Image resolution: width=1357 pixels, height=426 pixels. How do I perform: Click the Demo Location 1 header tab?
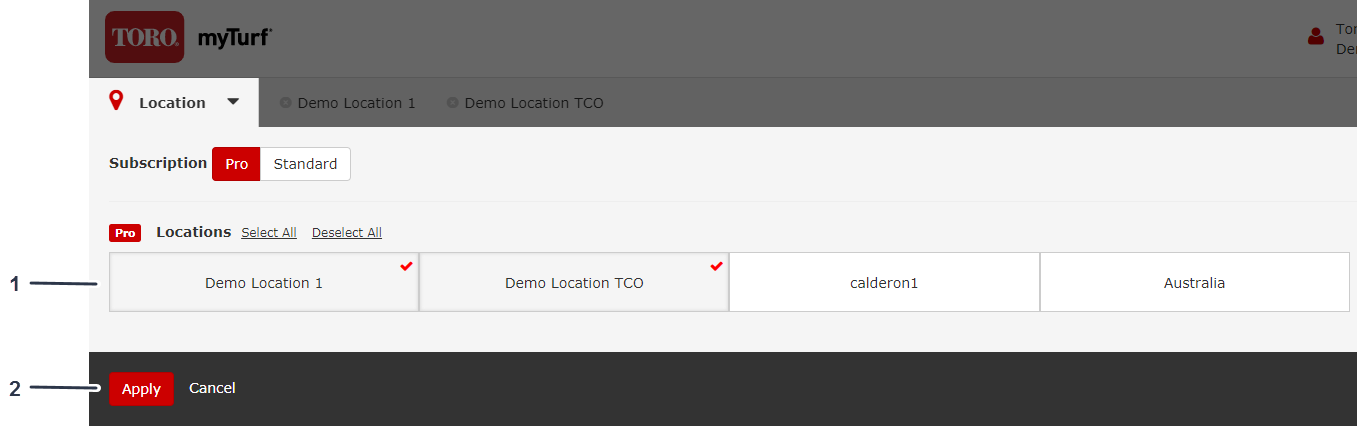click(356, 103)
